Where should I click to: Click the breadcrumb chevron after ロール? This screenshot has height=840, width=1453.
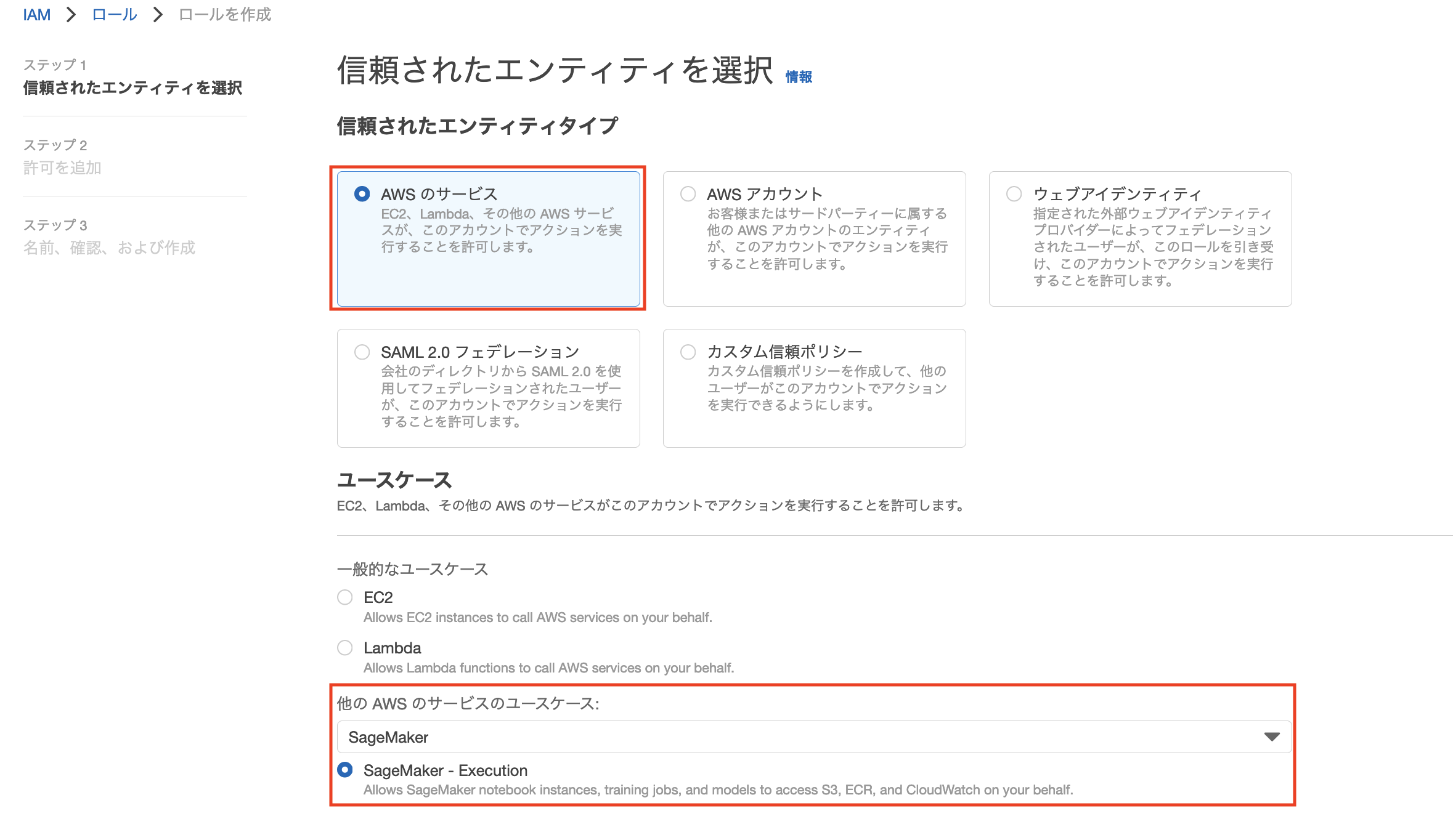158,15
